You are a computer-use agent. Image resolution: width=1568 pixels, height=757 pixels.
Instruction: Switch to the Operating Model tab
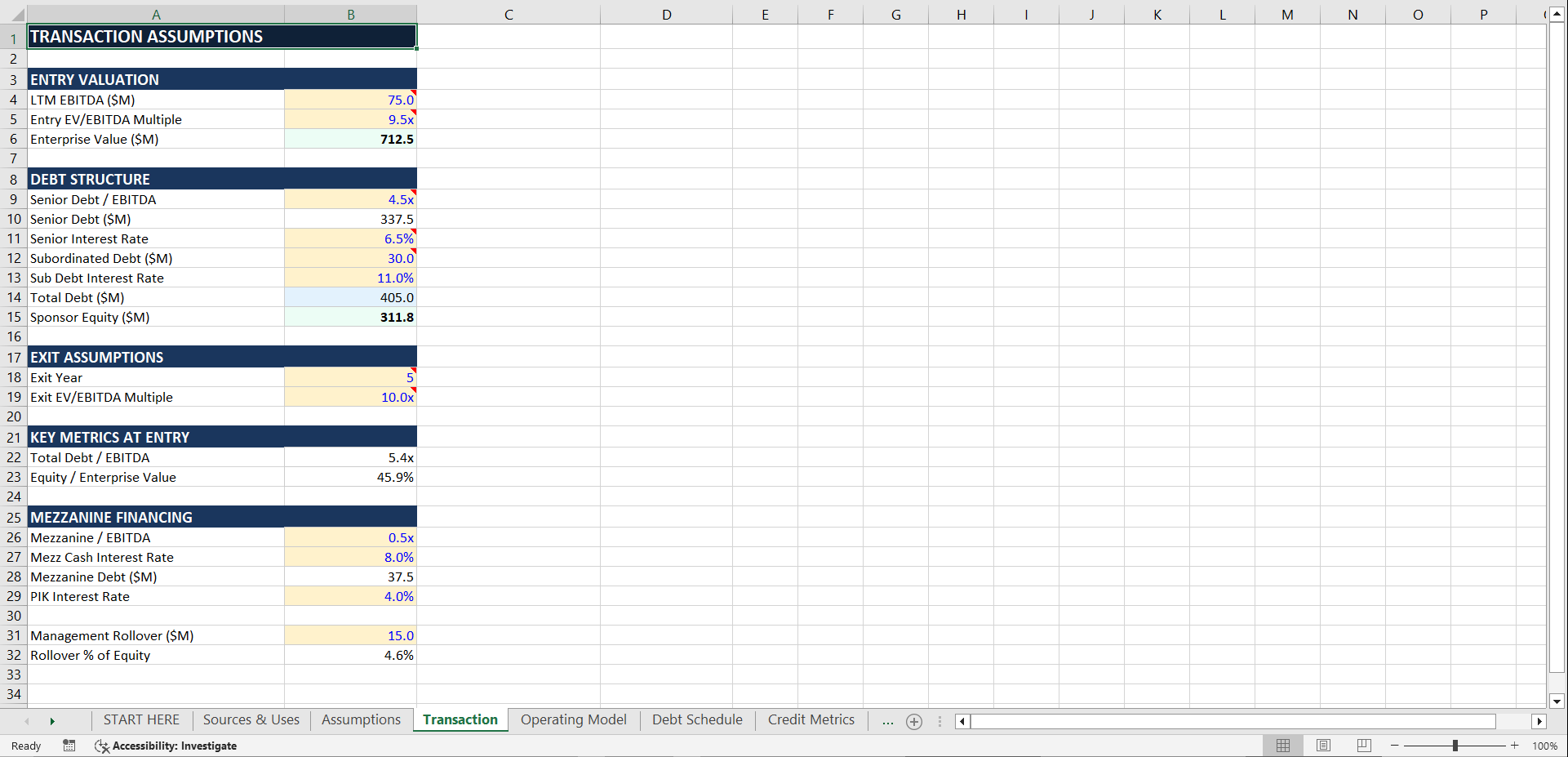pyautogui.click(x=574, y=720)
